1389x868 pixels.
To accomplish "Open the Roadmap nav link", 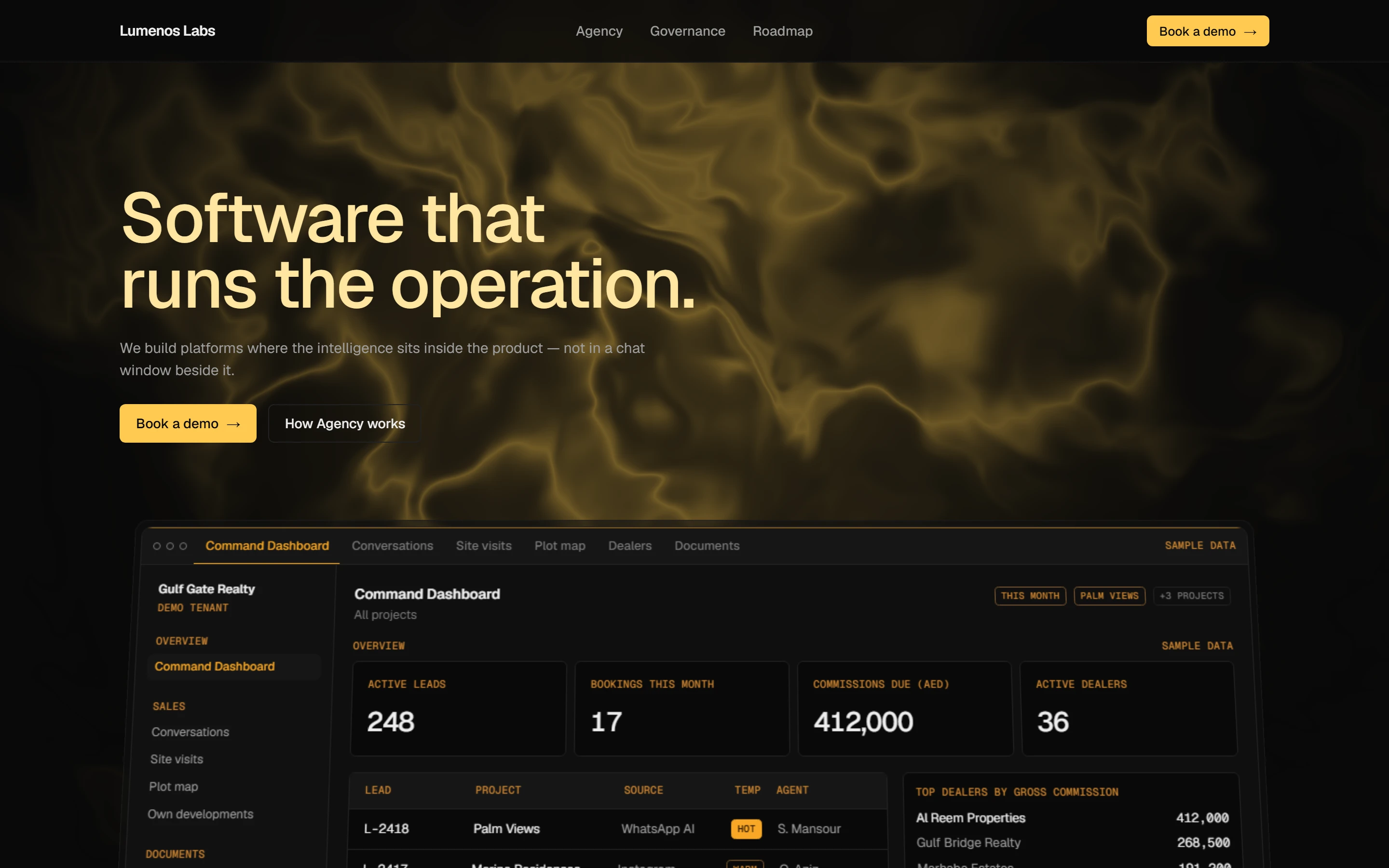I will tap(782, 31).
